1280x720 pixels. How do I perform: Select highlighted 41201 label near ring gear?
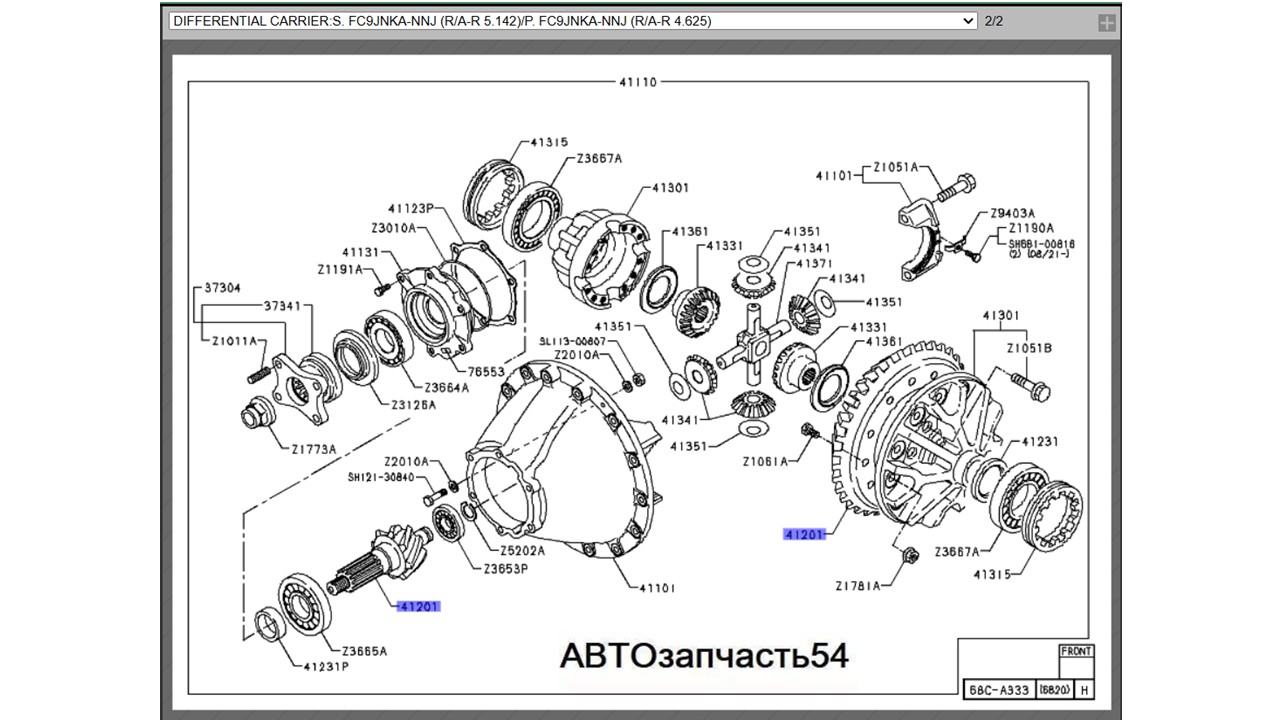click(x=804, y=535)
